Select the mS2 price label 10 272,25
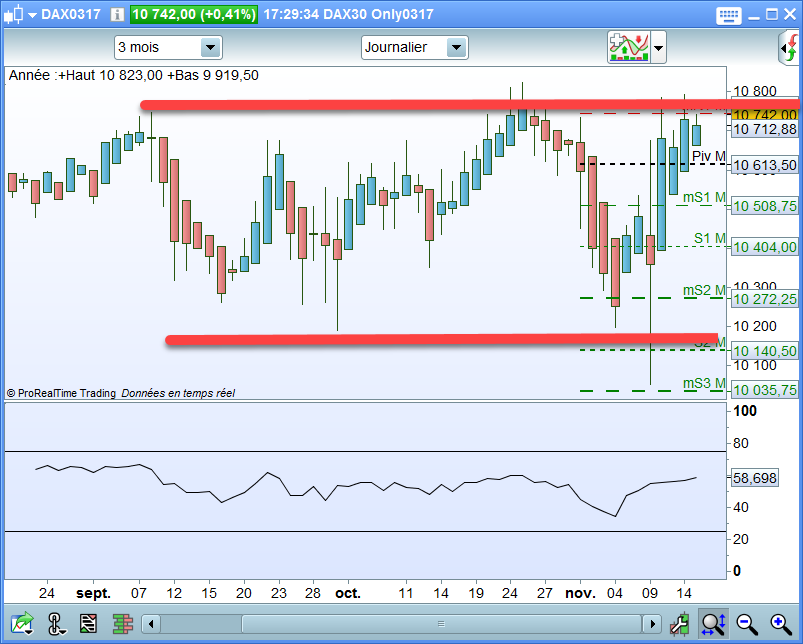 (765, 299)
